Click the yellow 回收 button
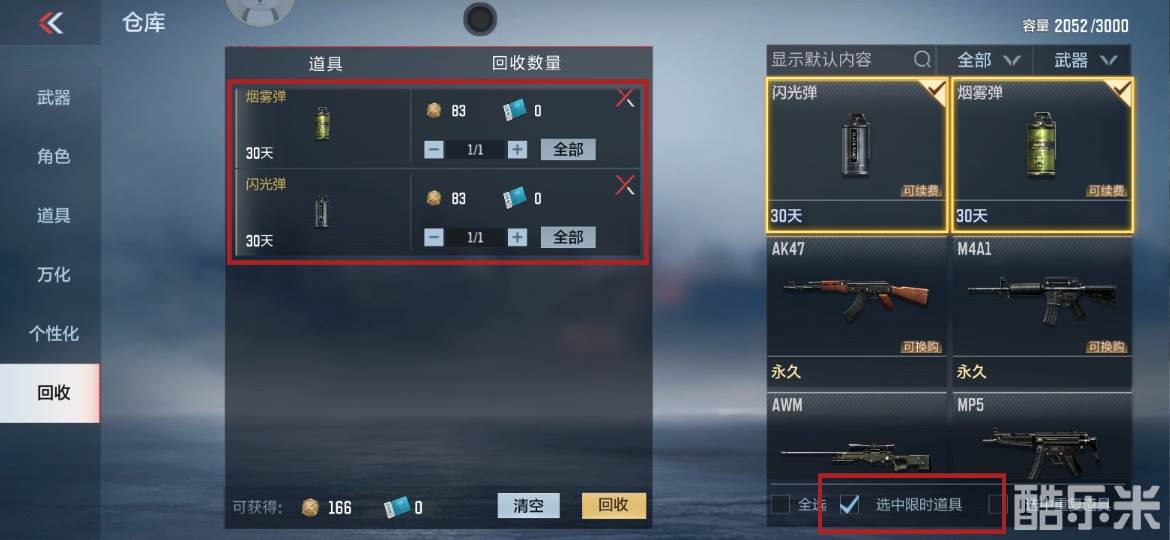 pos(613,506)
